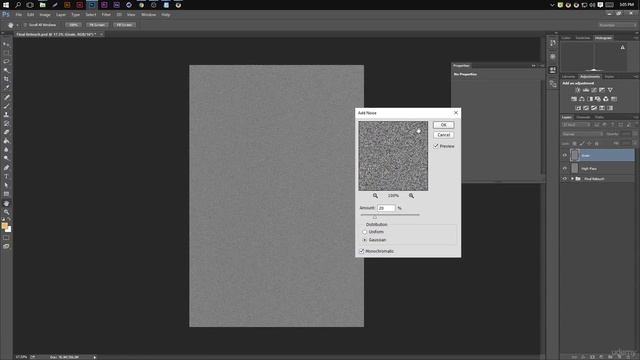The width and height of the screenshot is (640, 360).
Task: Collapse the Properties panel double-arrow
Action: point(533,66)
